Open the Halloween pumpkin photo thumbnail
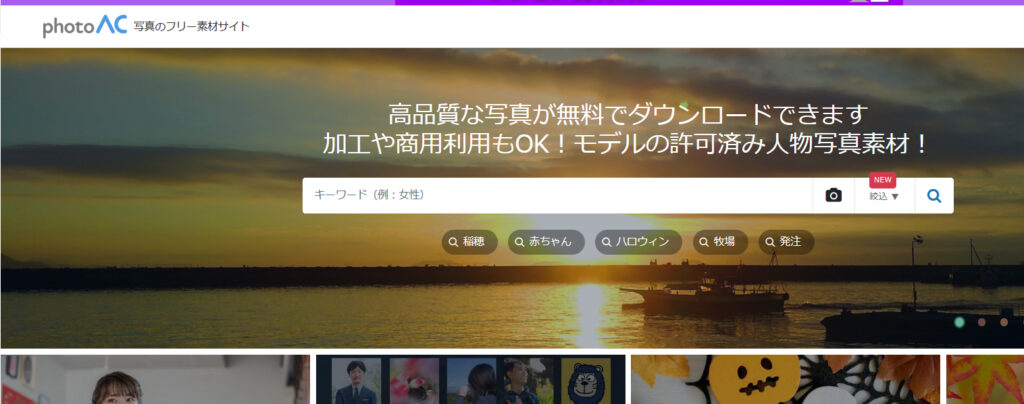This screenshot has width=1024, height=404. (x=785, y=379)
